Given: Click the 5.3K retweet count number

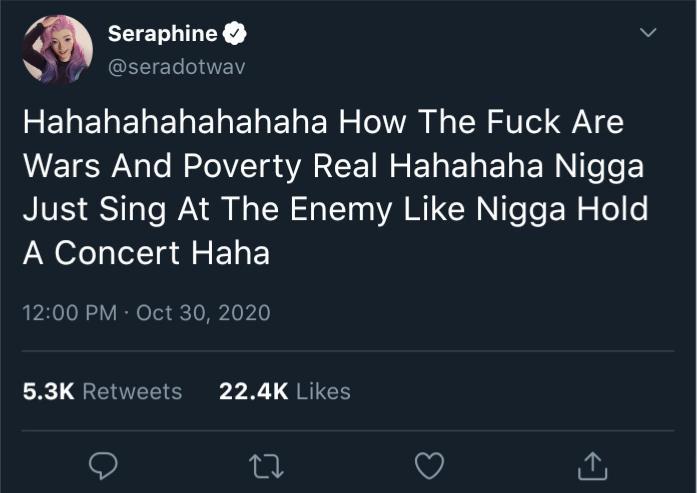Looking at the screenshot, I should pyautogui.click(x=48, y=391).
